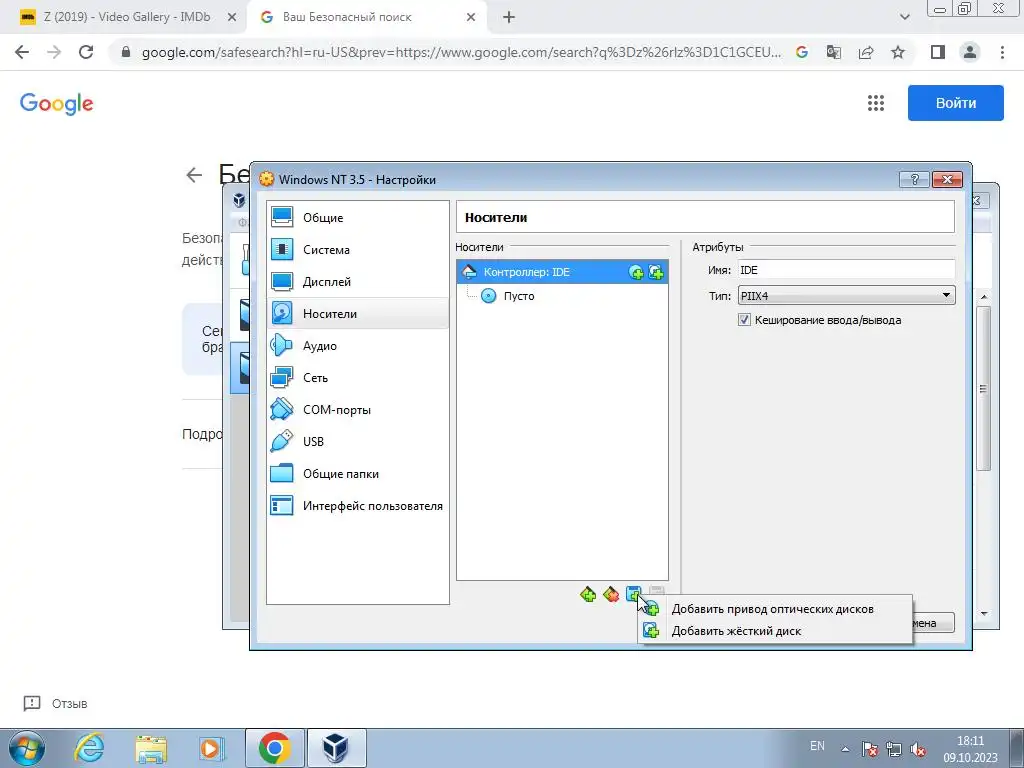Screen dimensions: 1024x768
Task: Click the network tray icon
Action: (x=893, y=749)
